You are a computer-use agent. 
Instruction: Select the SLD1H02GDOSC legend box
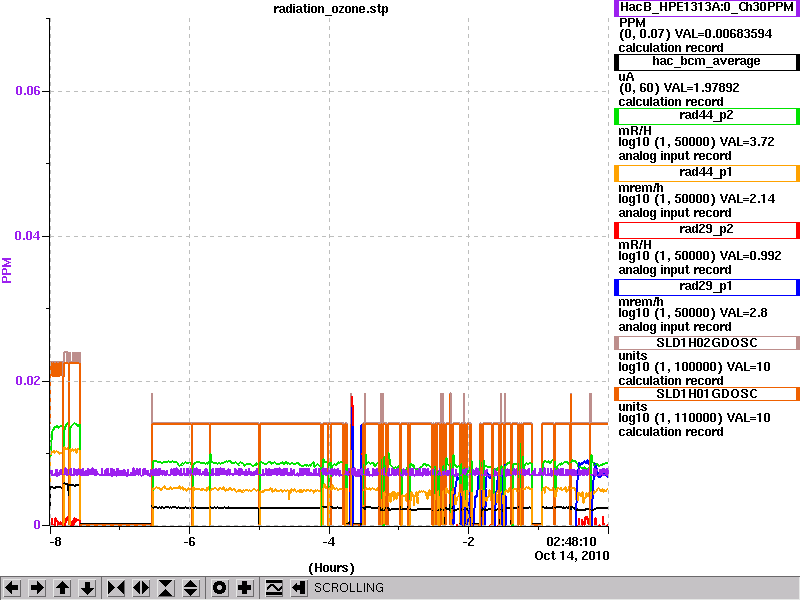707,343
